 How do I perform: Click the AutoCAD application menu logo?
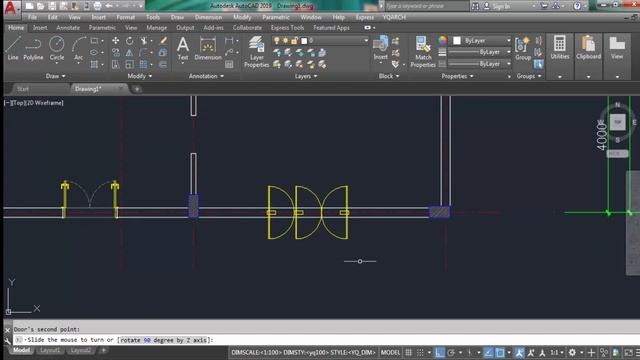10,8
